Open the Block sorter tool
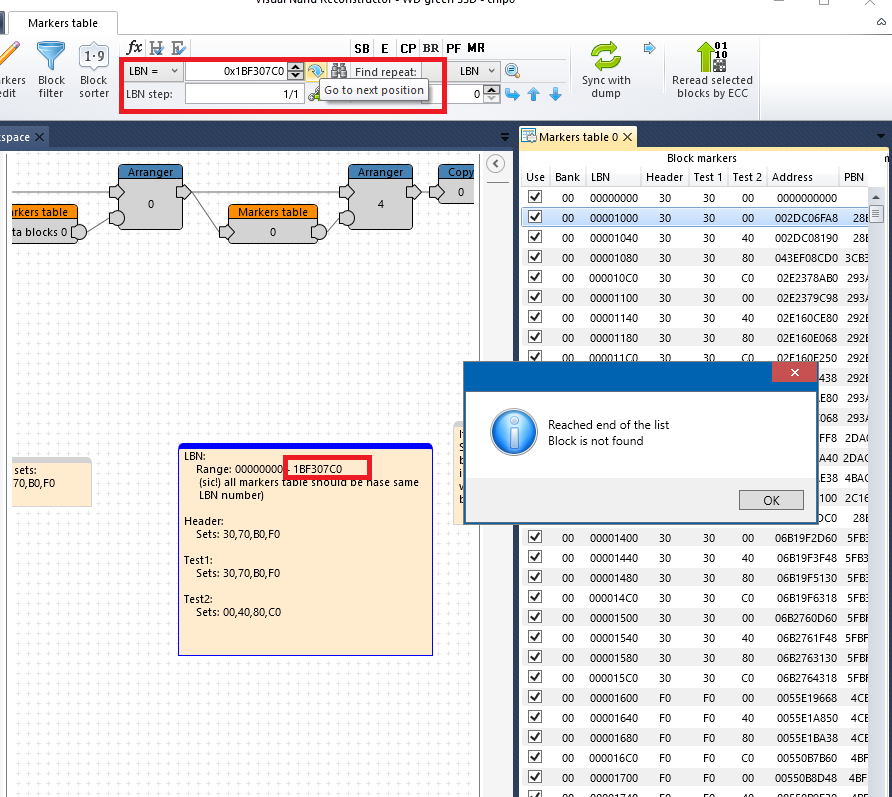The height and width of the screenshot is (797, 892). [x=94, y=69]
